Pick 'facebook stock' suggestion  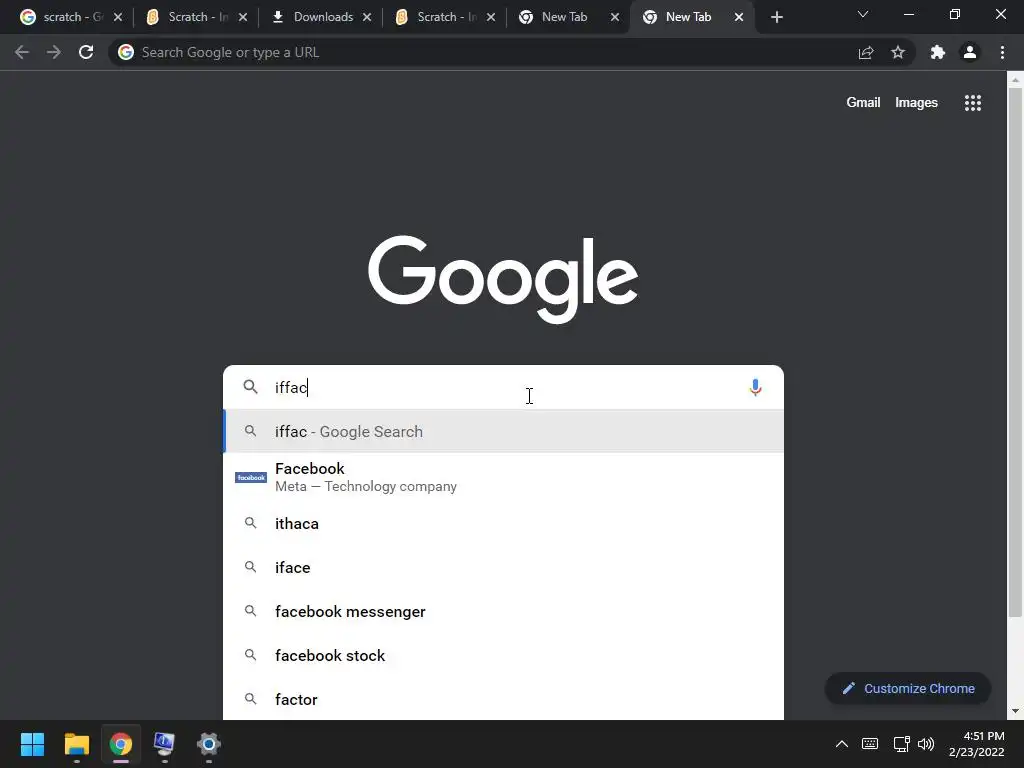tap(504, 655)
